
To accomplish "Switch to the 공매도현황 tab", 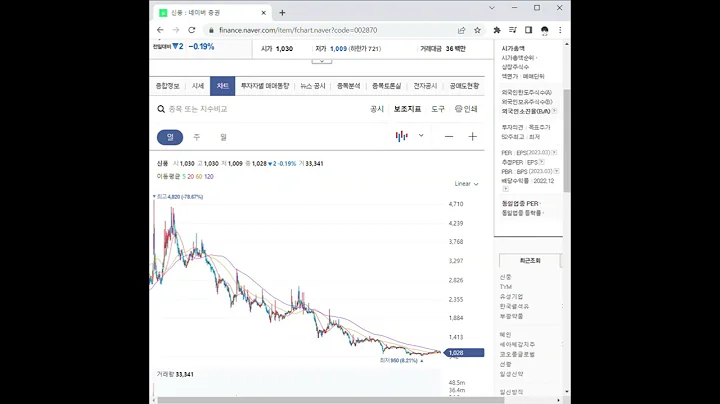I will click(464, 86).
